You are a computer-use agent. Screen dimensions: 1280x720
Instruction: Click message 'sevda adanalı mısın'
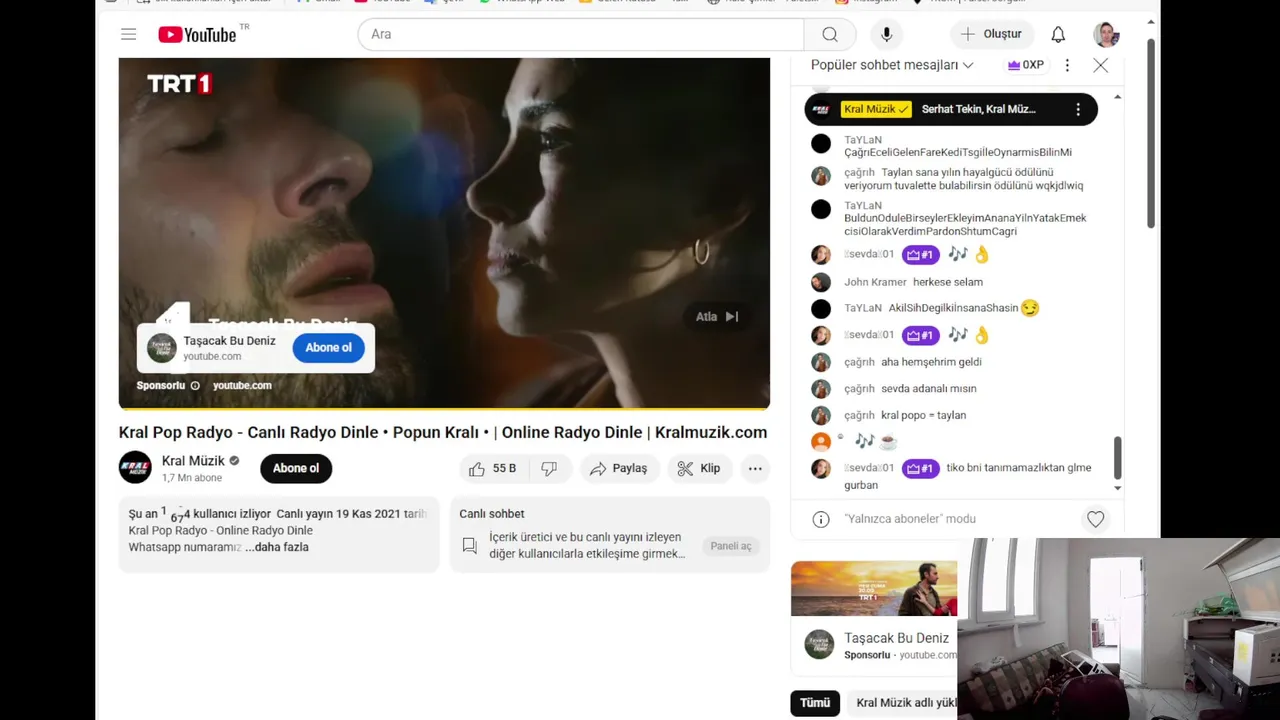point(929,389)
